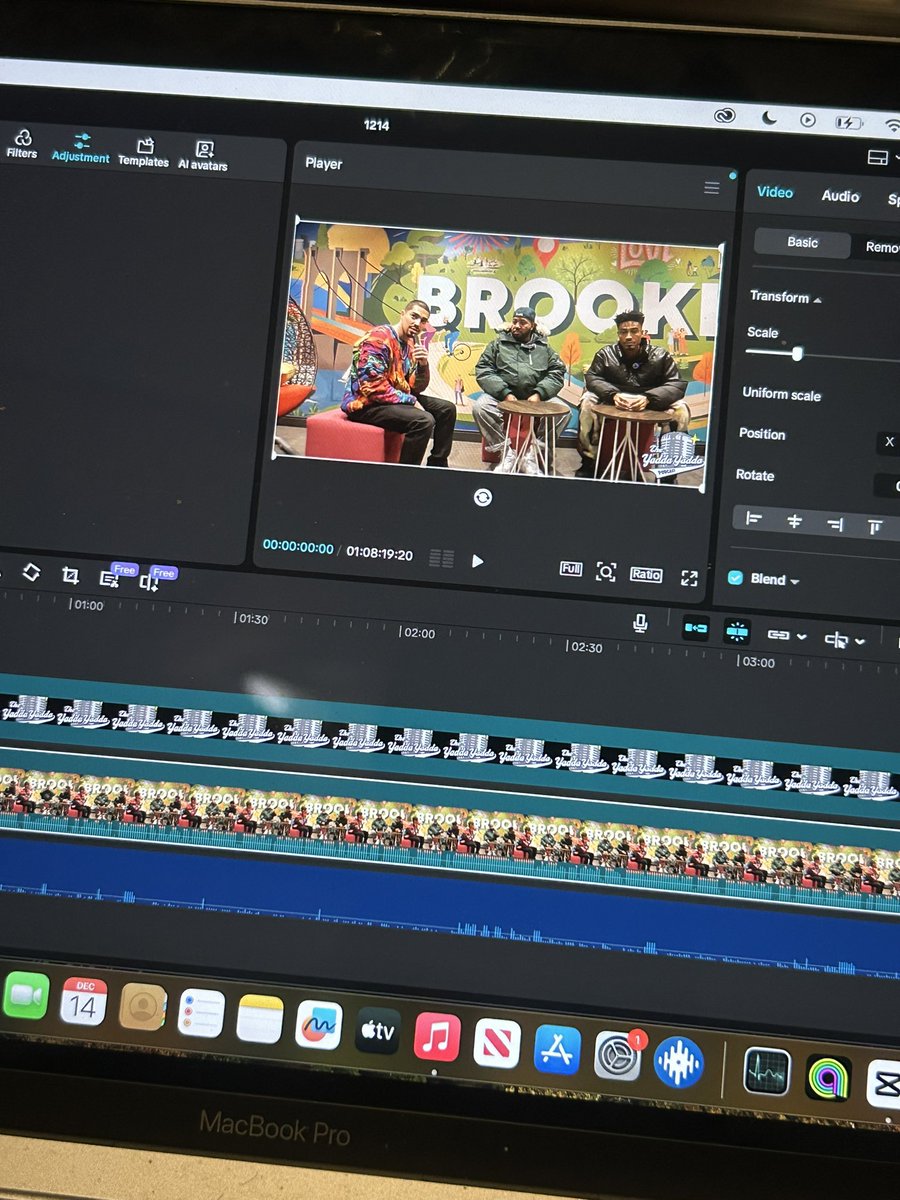Open FaceTime from the Dock
Screen dimensions: 900x1200
click(25, 995)
